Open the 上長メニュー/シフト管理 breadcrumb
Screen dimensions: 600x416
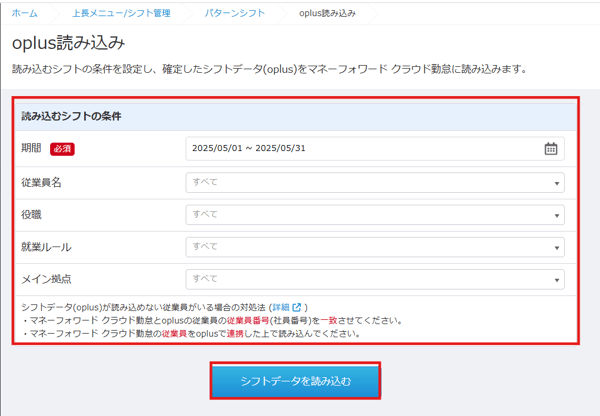(121, 13)
